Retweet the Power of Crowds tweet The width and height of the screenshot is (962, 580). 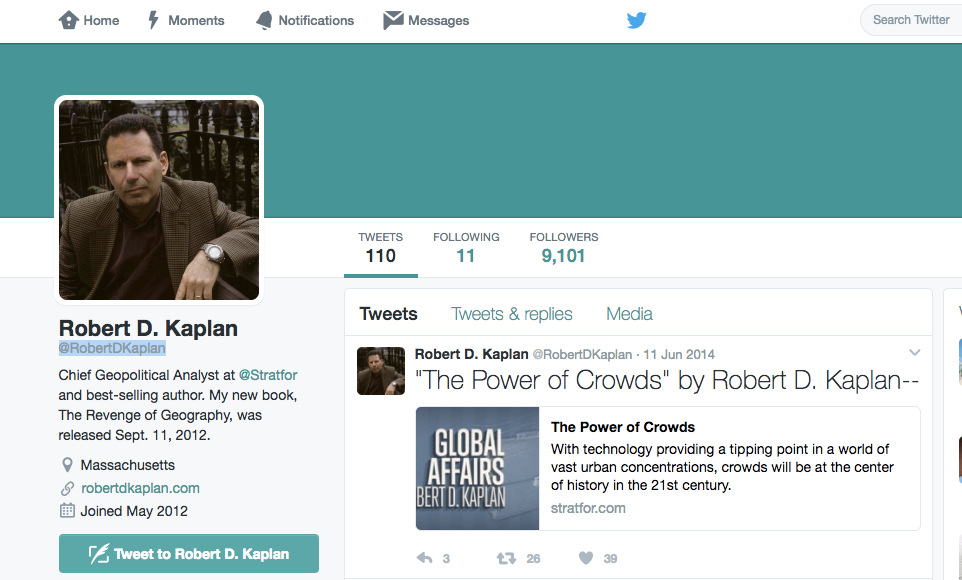coord(506,558)
